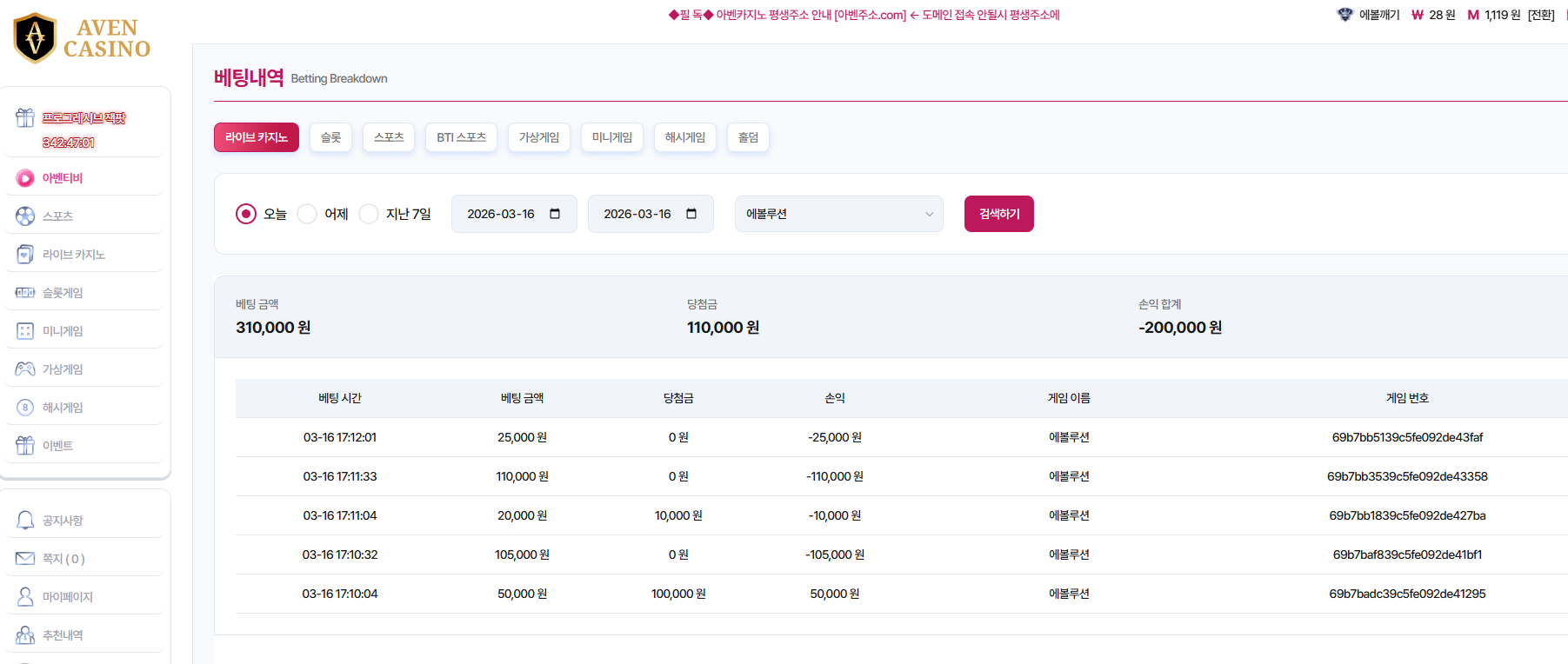
Task: Select the 오늘 radio button
Action: pyautogui.click(x=246, y=214)
